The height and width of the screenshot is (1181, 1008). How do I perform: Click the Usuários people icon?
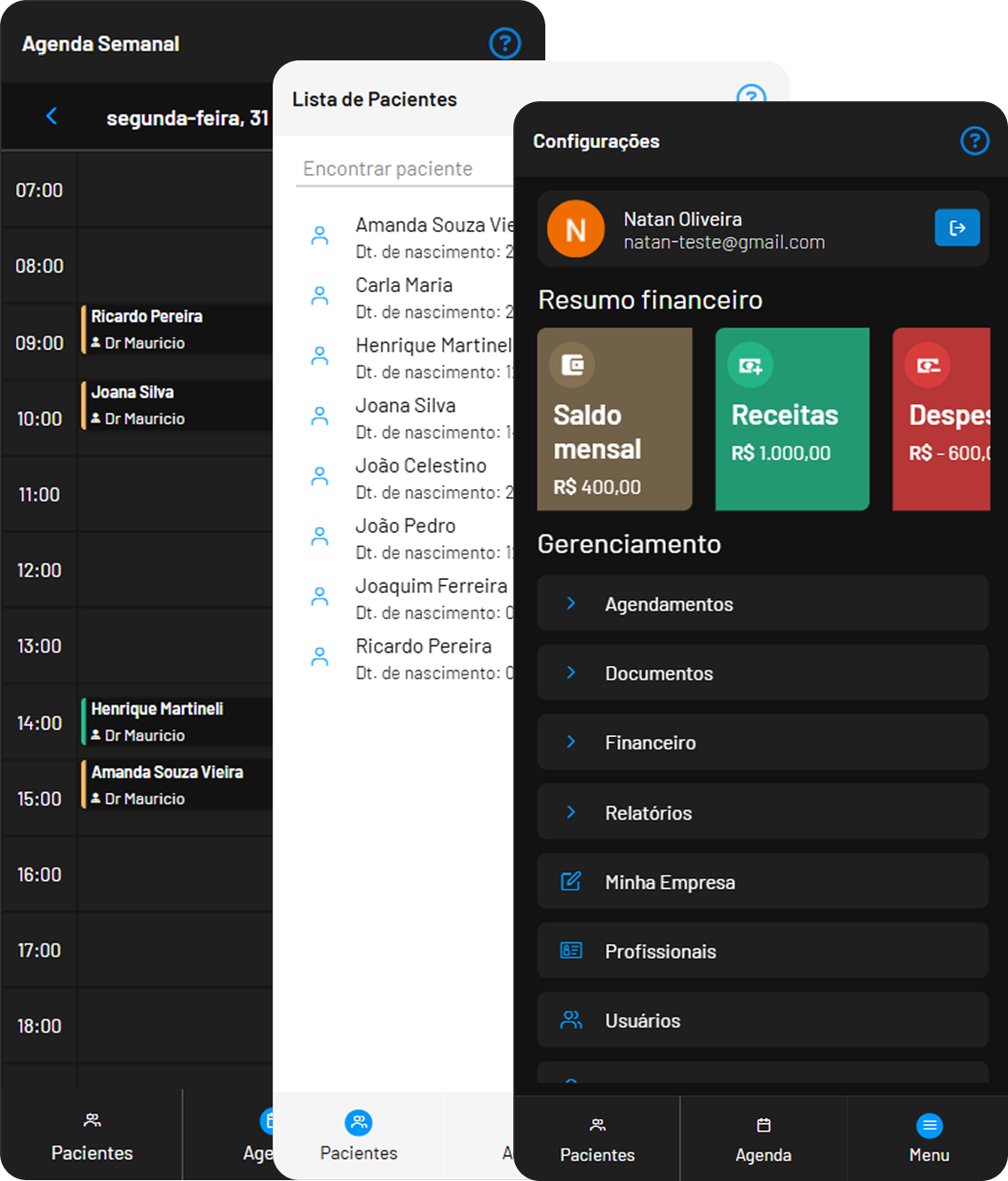[x=571, y=1020]
